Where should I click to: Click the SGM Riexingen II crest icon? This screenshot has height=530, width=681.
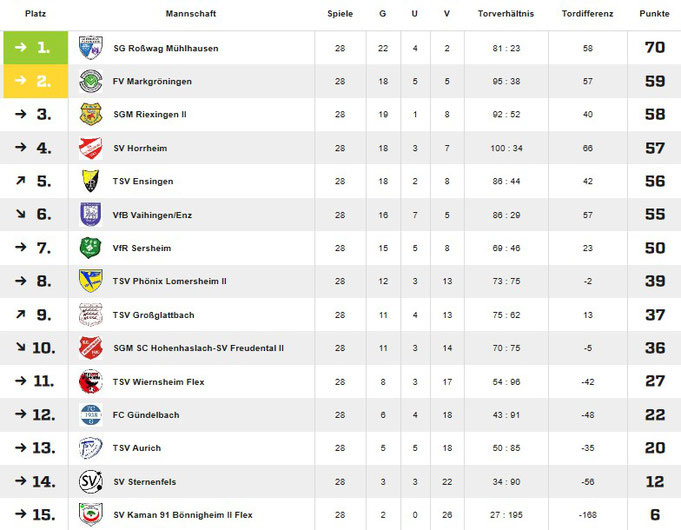click(91, 114)
